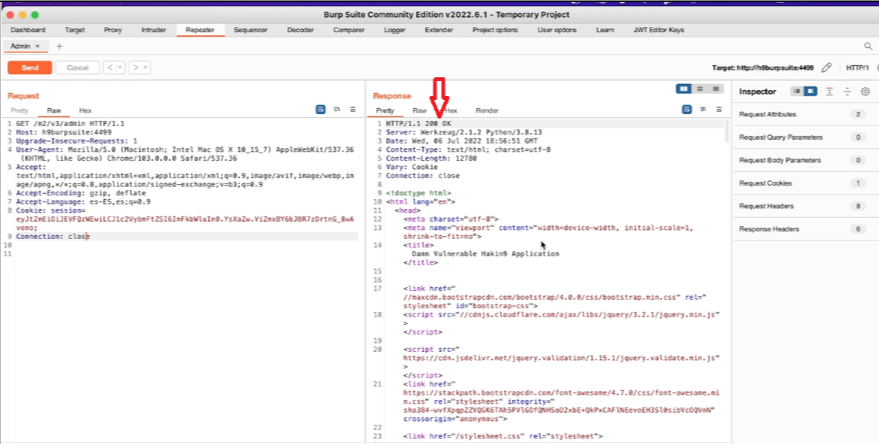
Task: Switch Response view to Pretty
Action: coord(385,110)
